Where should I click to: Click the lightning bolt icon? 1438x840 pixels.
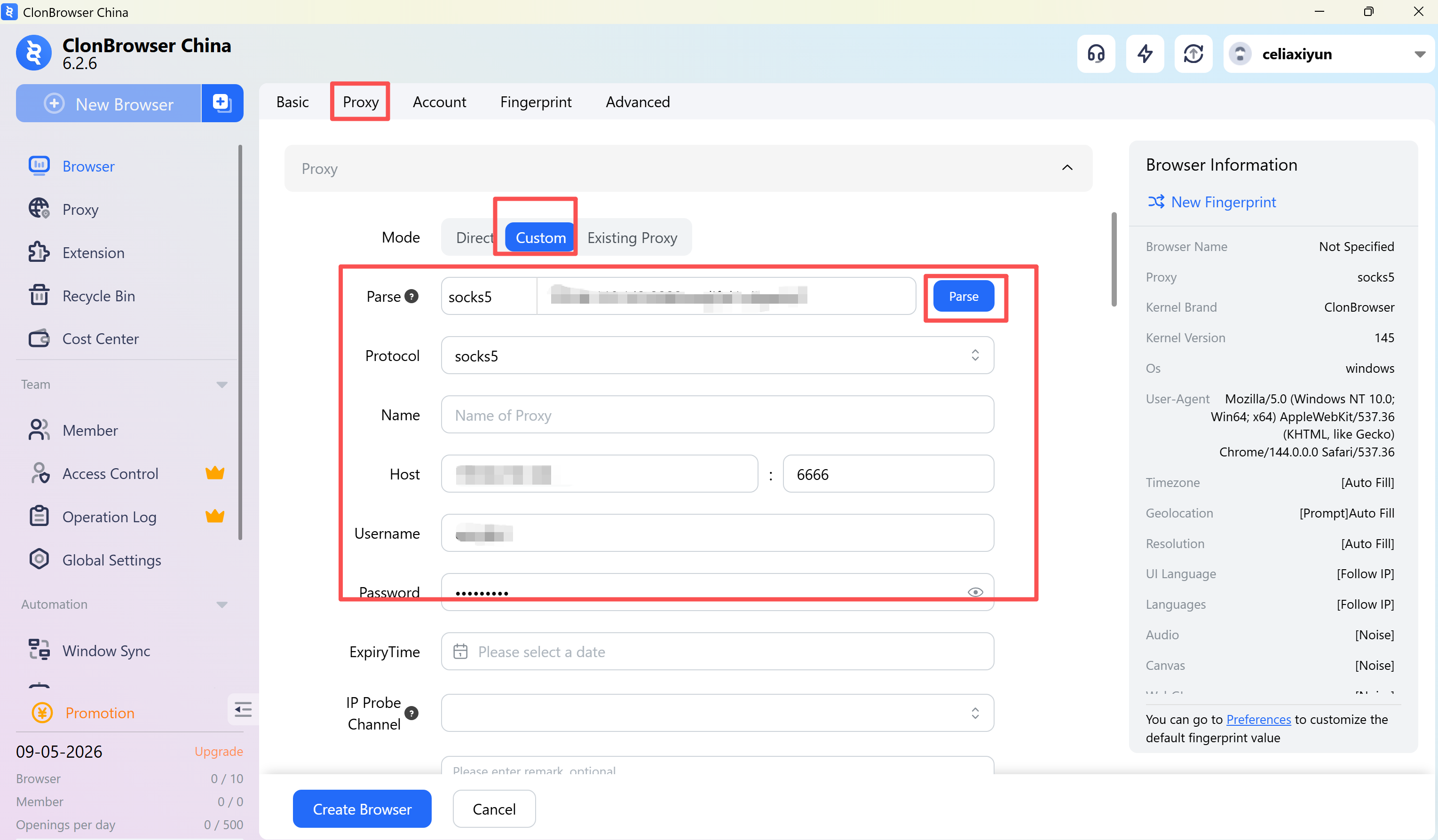click(1145, 54)
